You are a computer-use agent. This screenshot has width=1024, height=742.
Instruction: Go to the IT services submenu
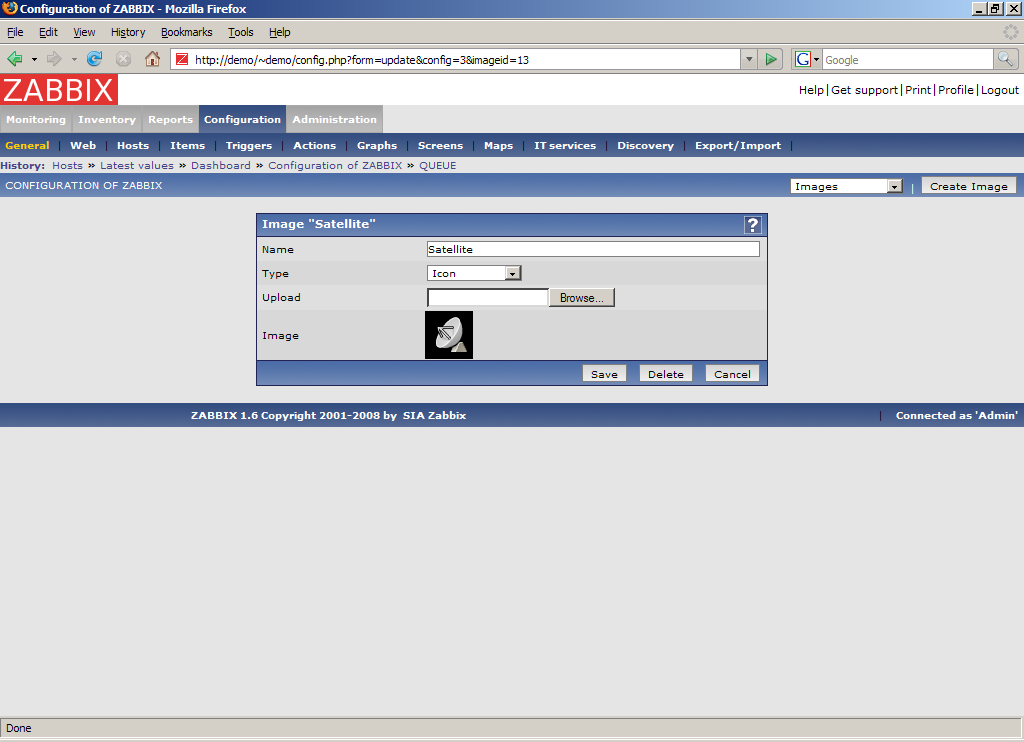pos(565,146)
